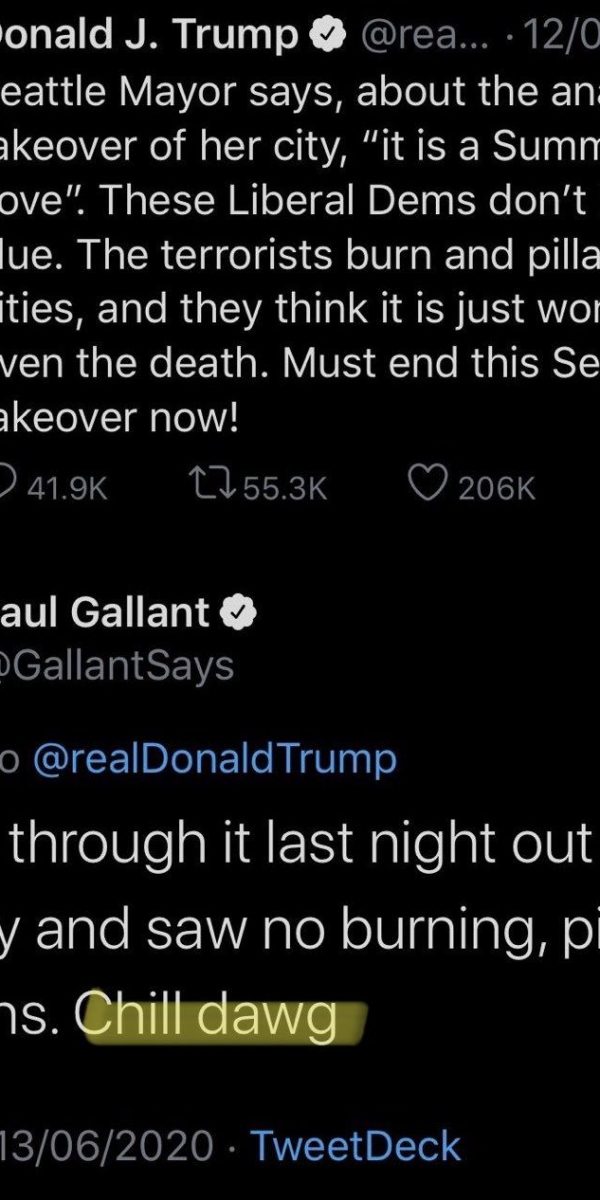Click the GallantSays handle
600x1200 pixels.
pyautogui.click(x=120, y=665)
